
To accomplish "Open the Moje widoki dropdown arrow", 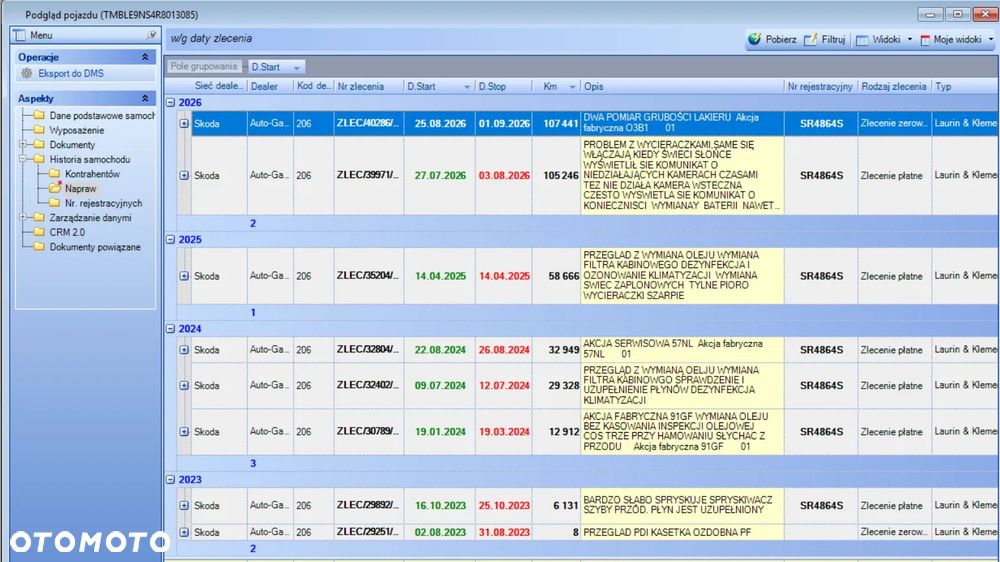I will pyautogui.click(x=990, y=40).
